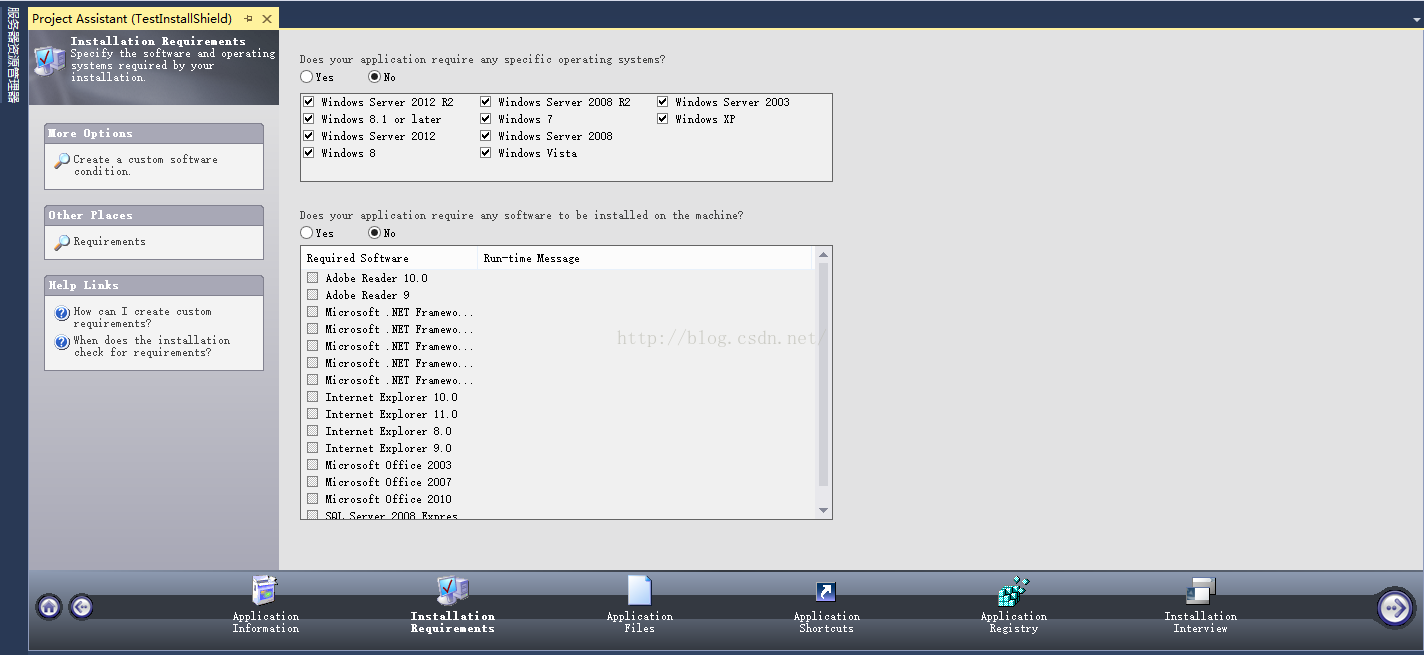The image size is (1424, 655).
Task: Open the Installation Interview step
Action: (1201, 604)
